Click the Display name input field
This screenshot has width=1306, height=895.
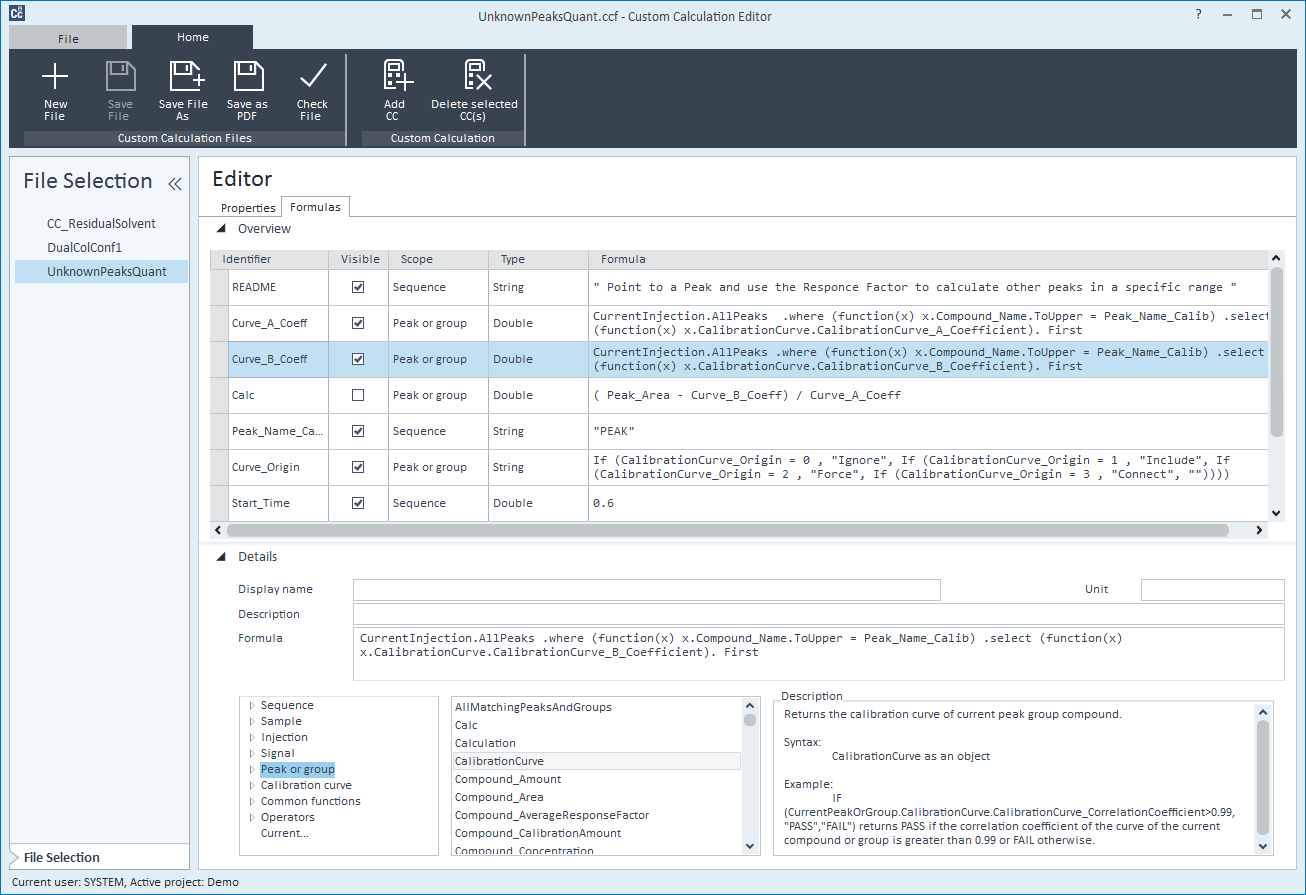point(646,590)
